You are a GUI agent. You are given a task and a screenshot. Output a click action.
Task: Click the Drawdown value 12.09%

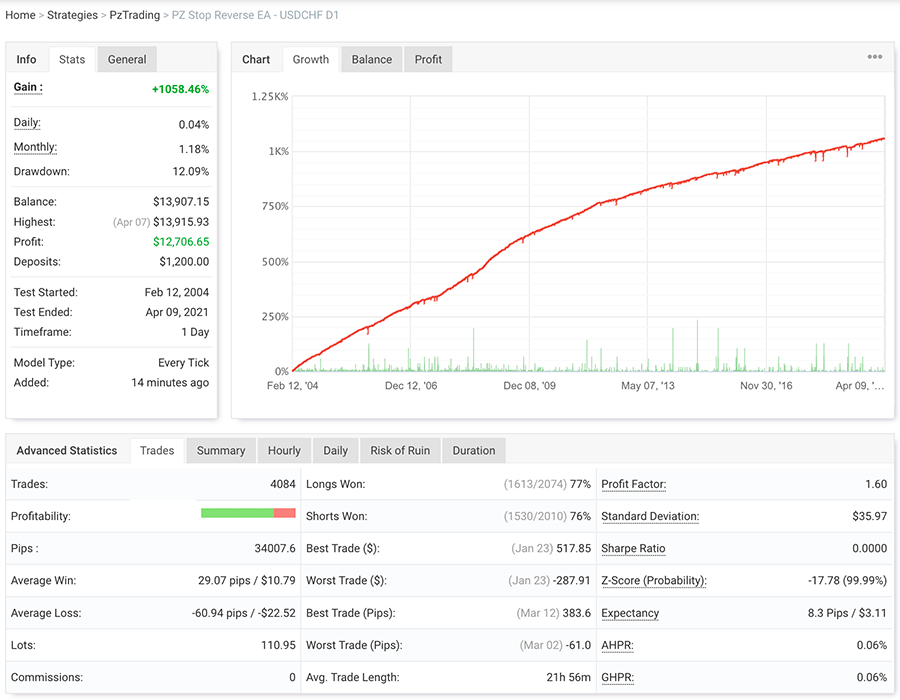tap(191, 172)
